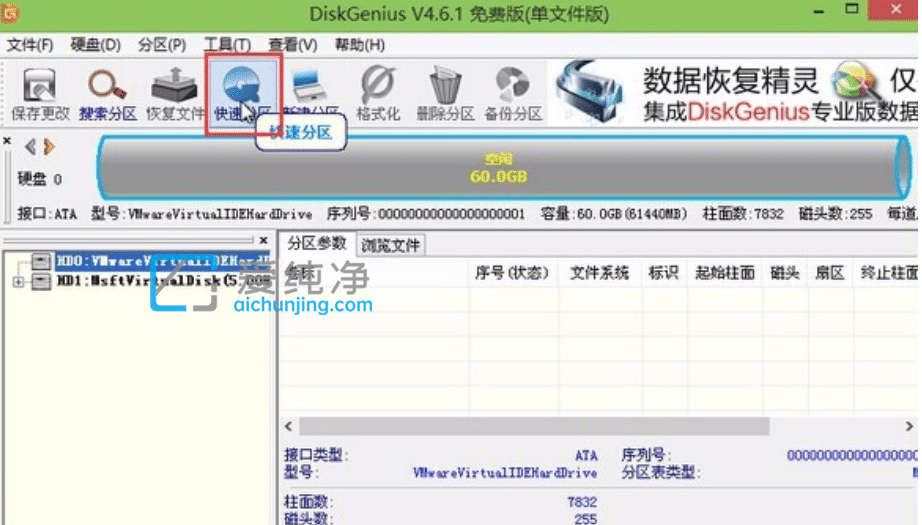Go to previous disk with left arrow

click(x=30, y=146)
